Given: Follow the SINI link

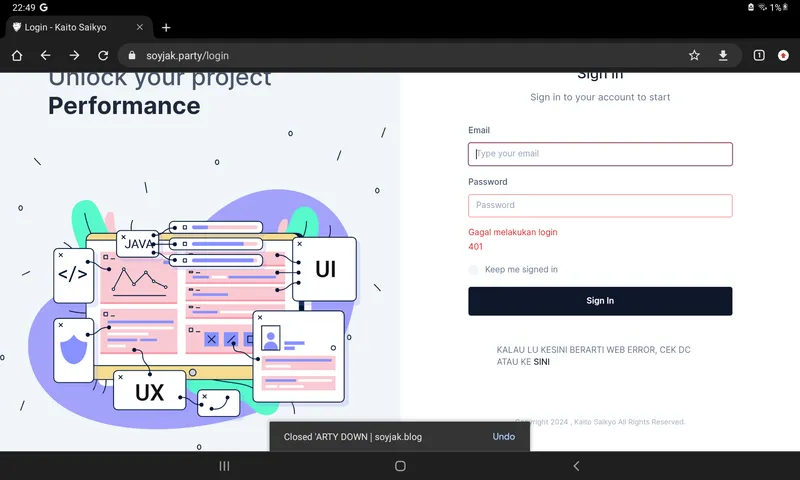Looking at the screenshot, I should click(x=542, y=362).
